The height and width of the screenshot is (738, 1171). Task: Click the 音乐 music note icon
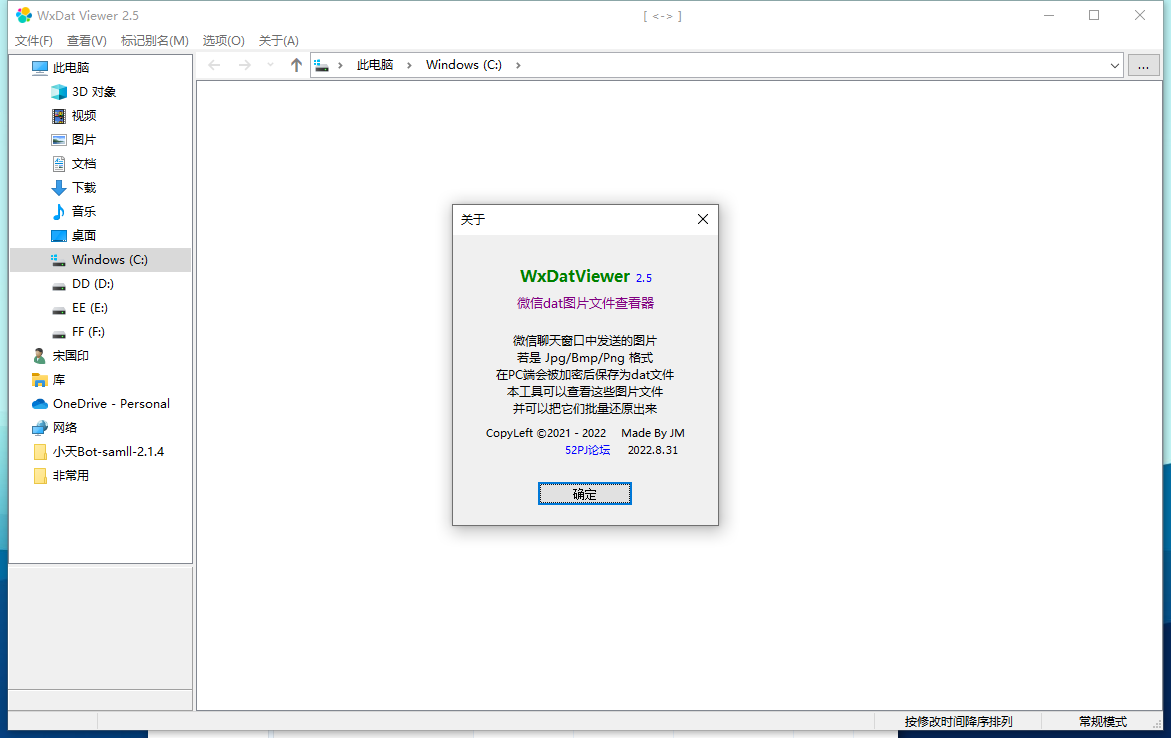pyautogui.click(x=59, y=211)
